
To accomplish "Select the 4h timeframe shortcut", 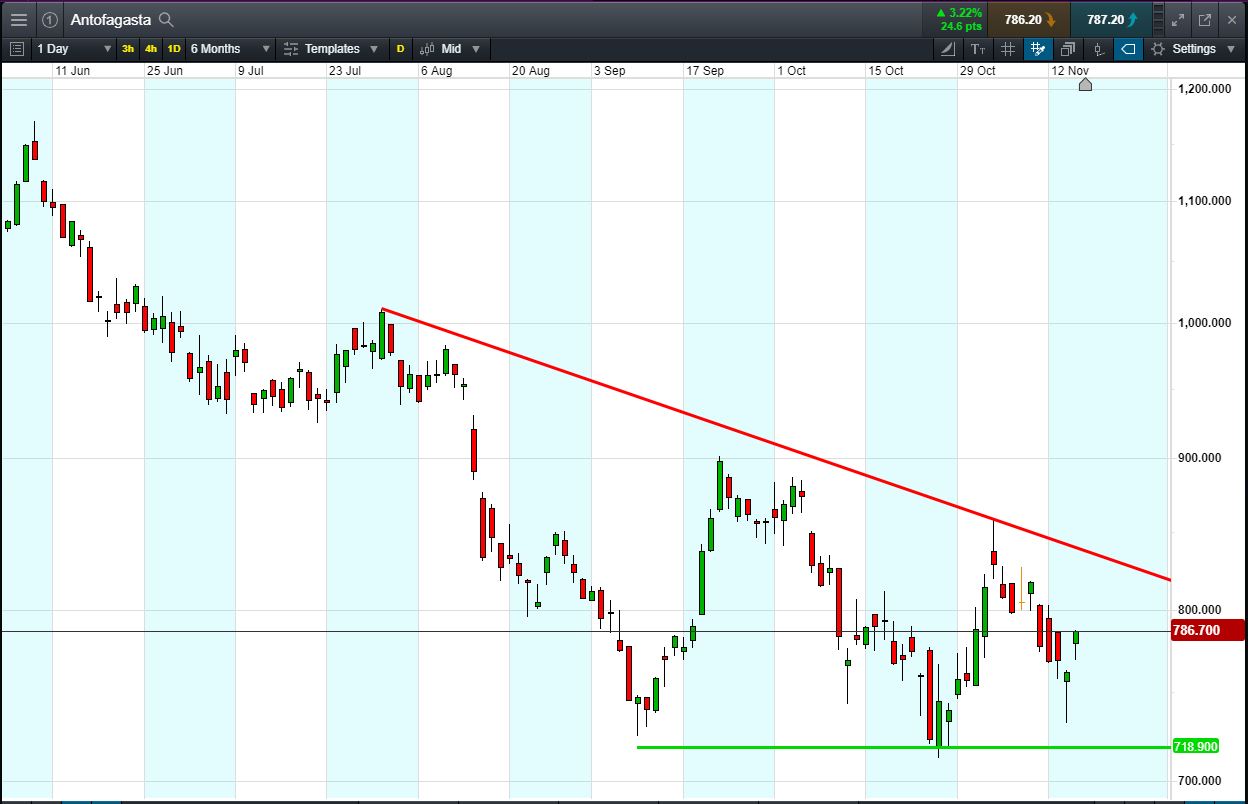I will point(151,48).
